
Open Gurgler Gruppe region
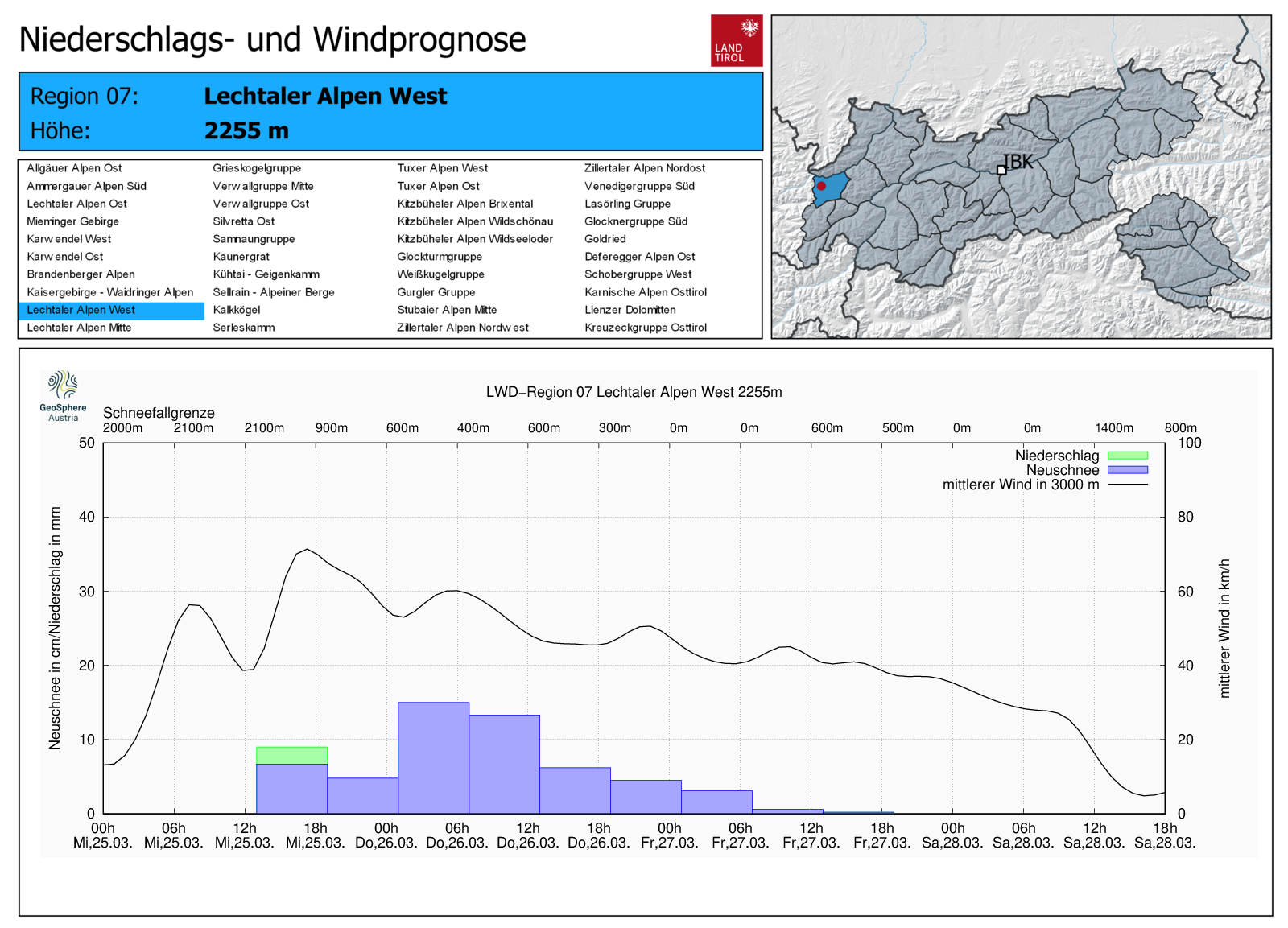click(436, 292)
